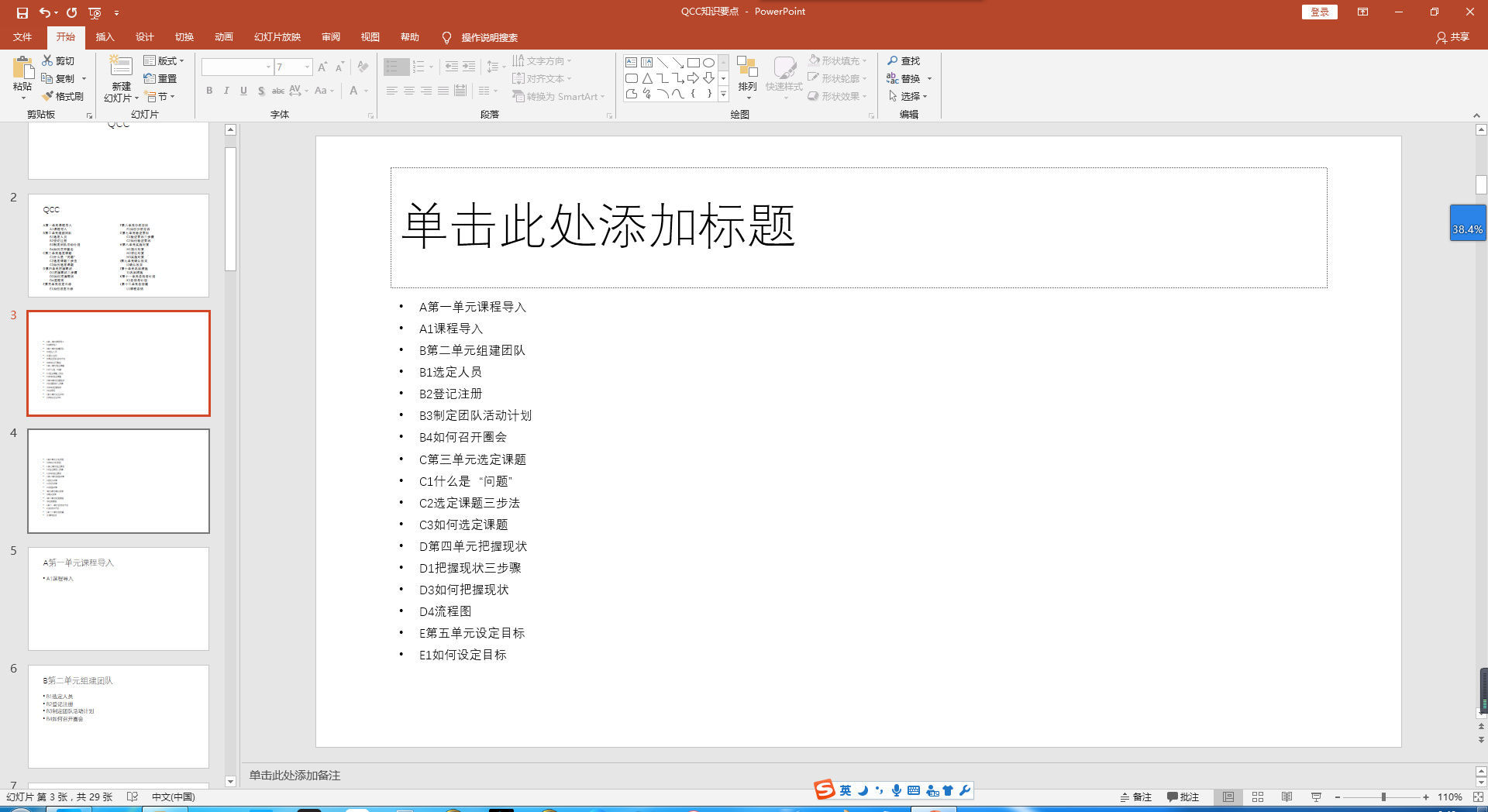This screenshot has width=1488, height=812.
Task: Expand the shapes gallery More arrow
Action: pos(723,95)
